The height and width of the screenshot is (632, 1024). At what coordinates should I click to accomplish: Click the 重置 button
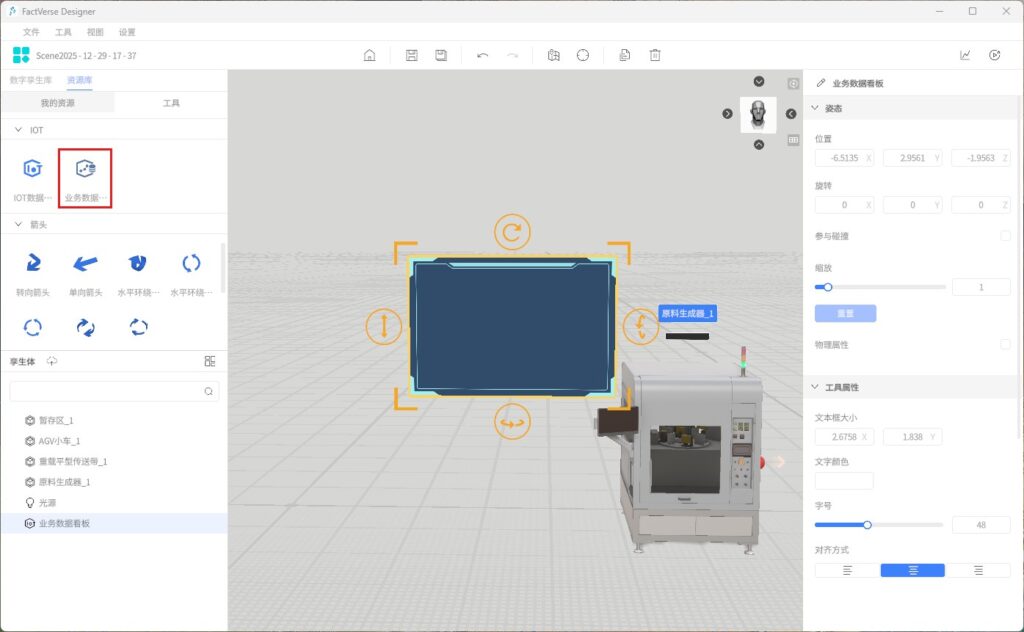845,313
